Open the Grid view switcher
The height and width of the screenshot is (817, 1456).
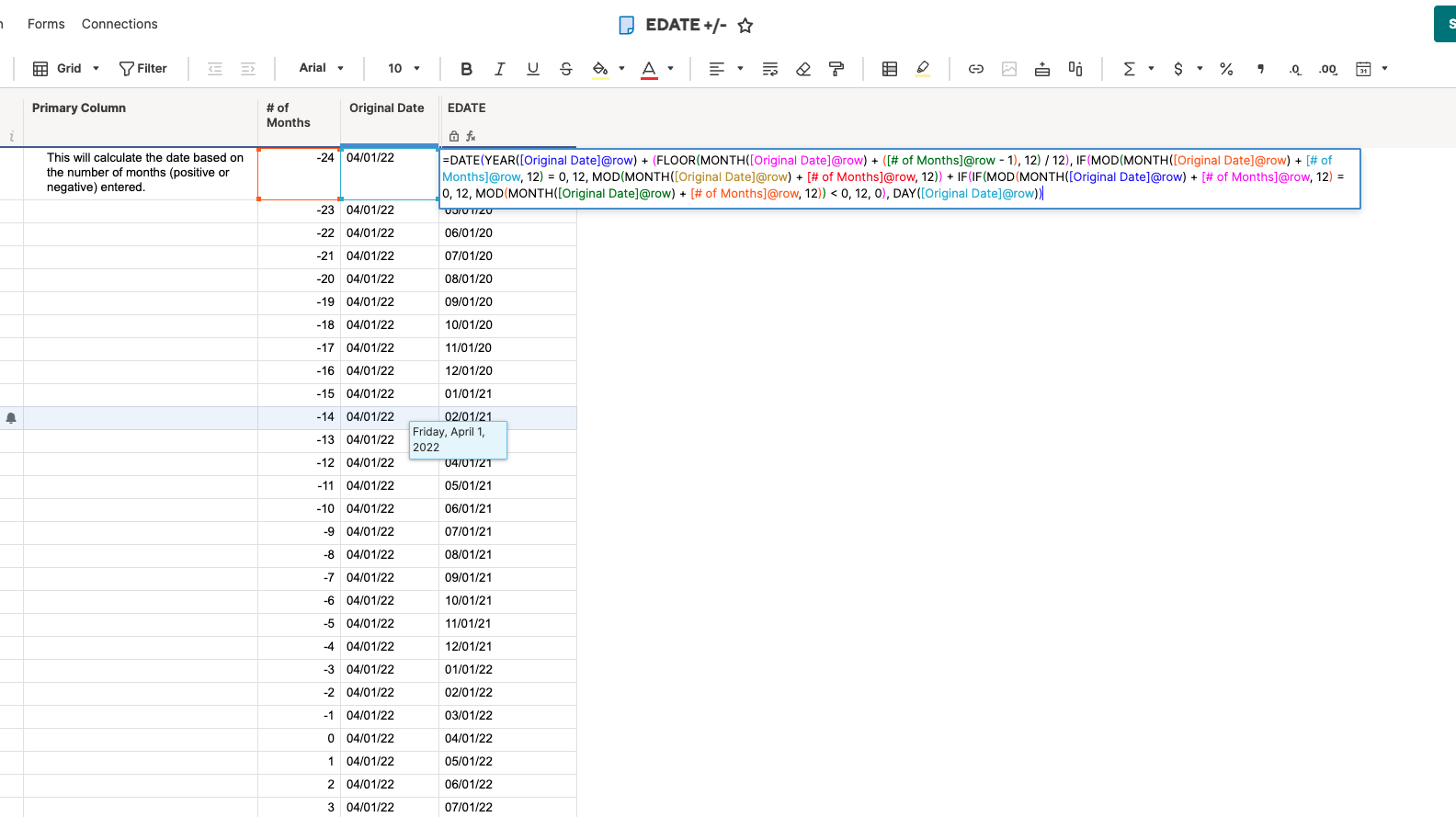click(66, 69)
